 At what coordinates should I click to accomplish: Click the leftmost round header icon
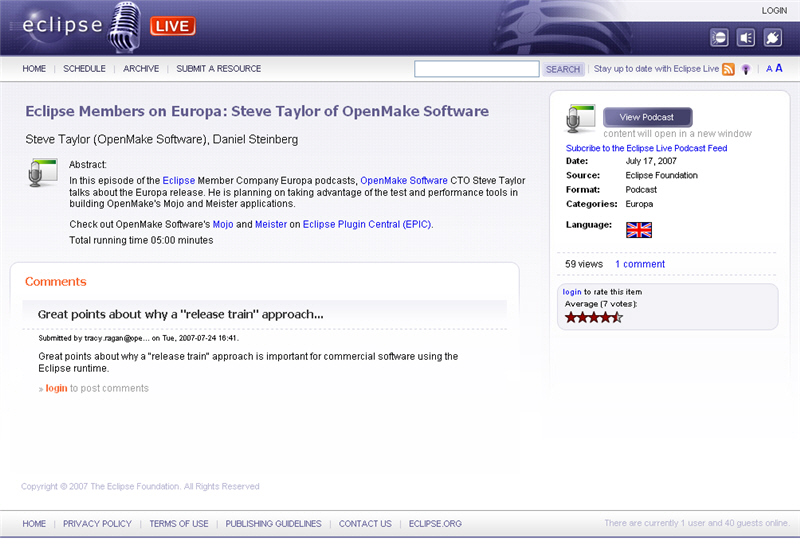[719, 38]
